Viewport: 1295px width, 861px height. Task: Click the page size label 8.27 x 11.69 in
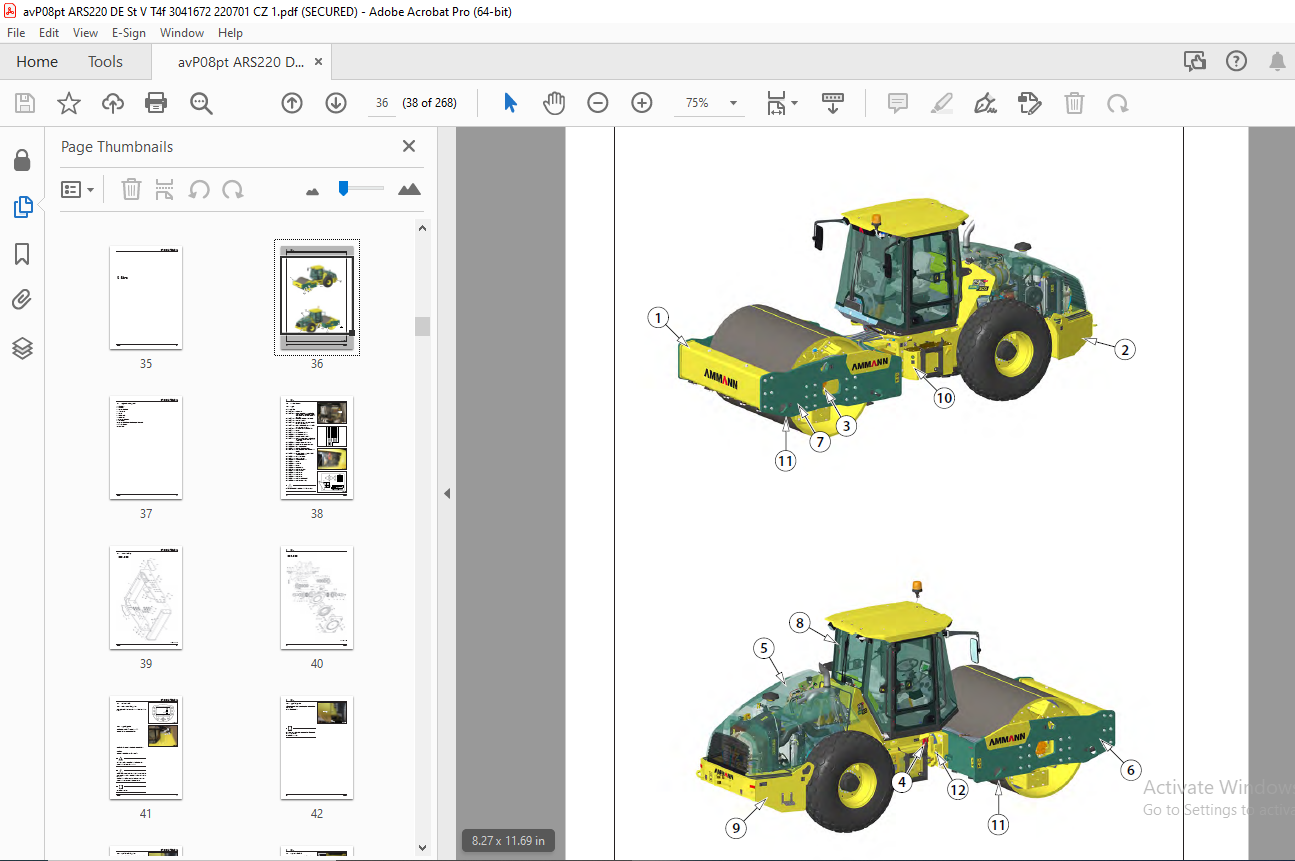point(508,841)
